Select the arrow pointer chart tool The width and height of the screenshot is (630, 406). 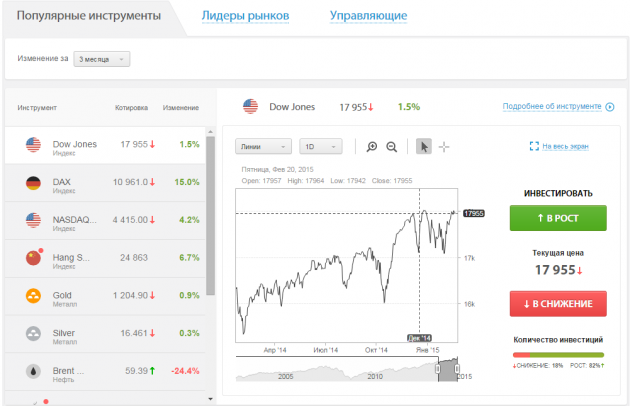[x=423, y=147]
